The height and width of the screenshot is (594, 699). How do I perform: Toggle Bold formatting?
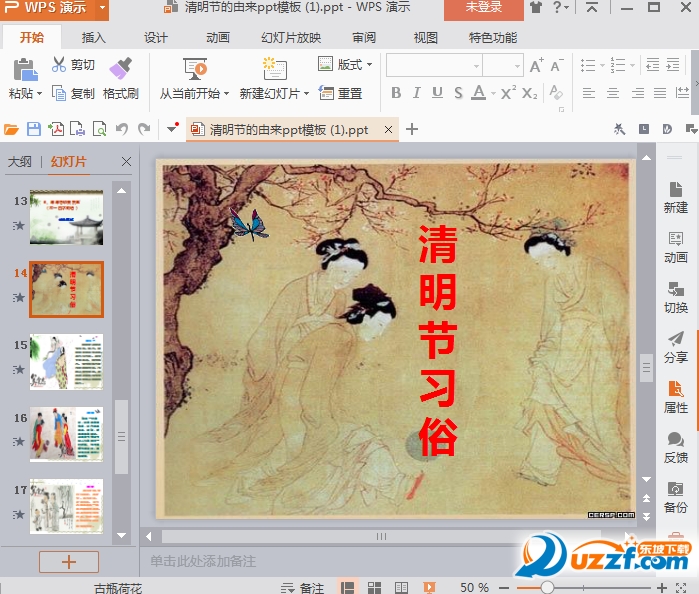(x=396, y=93)
